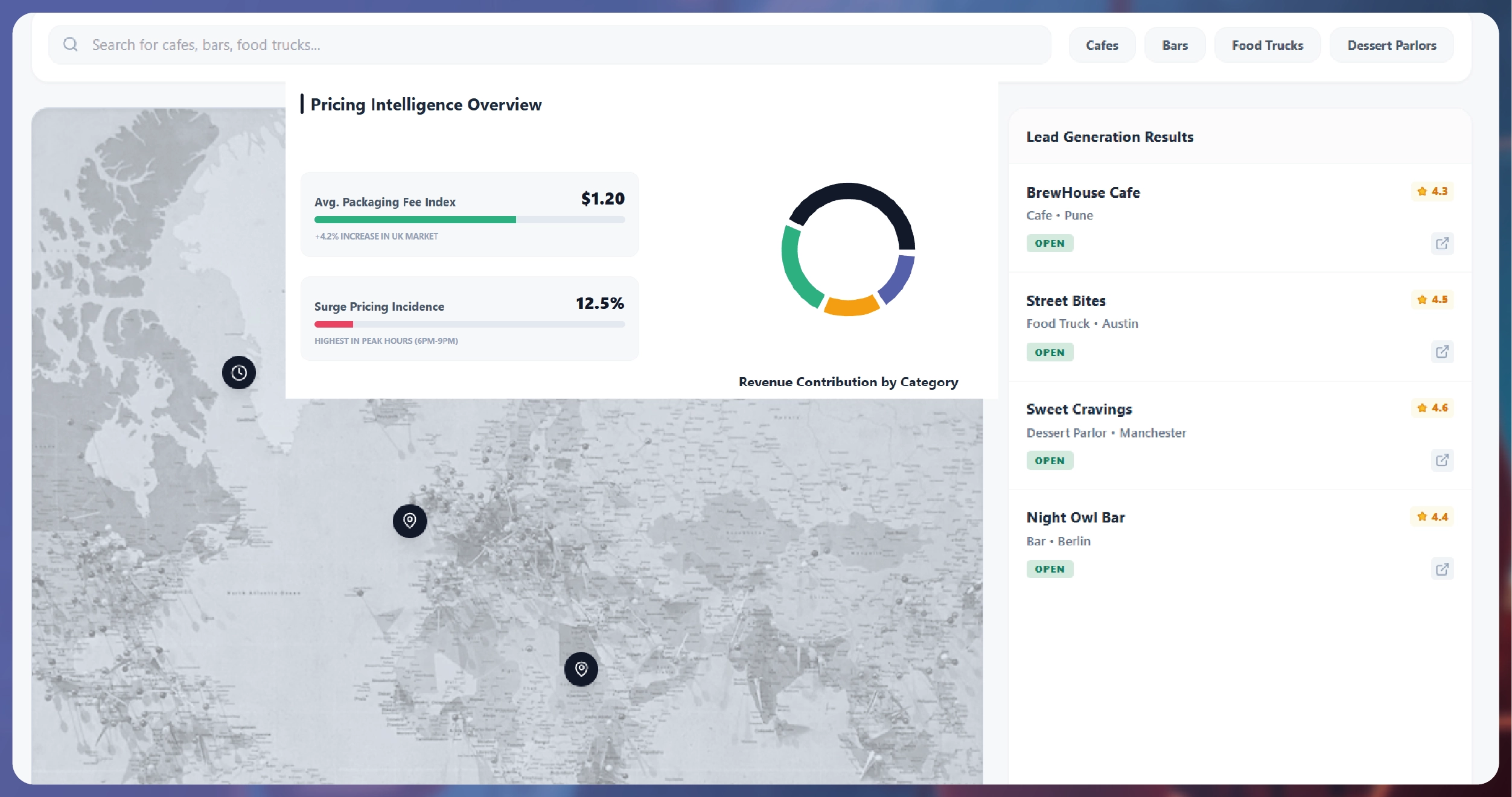Click the location pin marker near Europe
Image resolution: width=1512 pixels, height=797 pixels.
(410, 521)
